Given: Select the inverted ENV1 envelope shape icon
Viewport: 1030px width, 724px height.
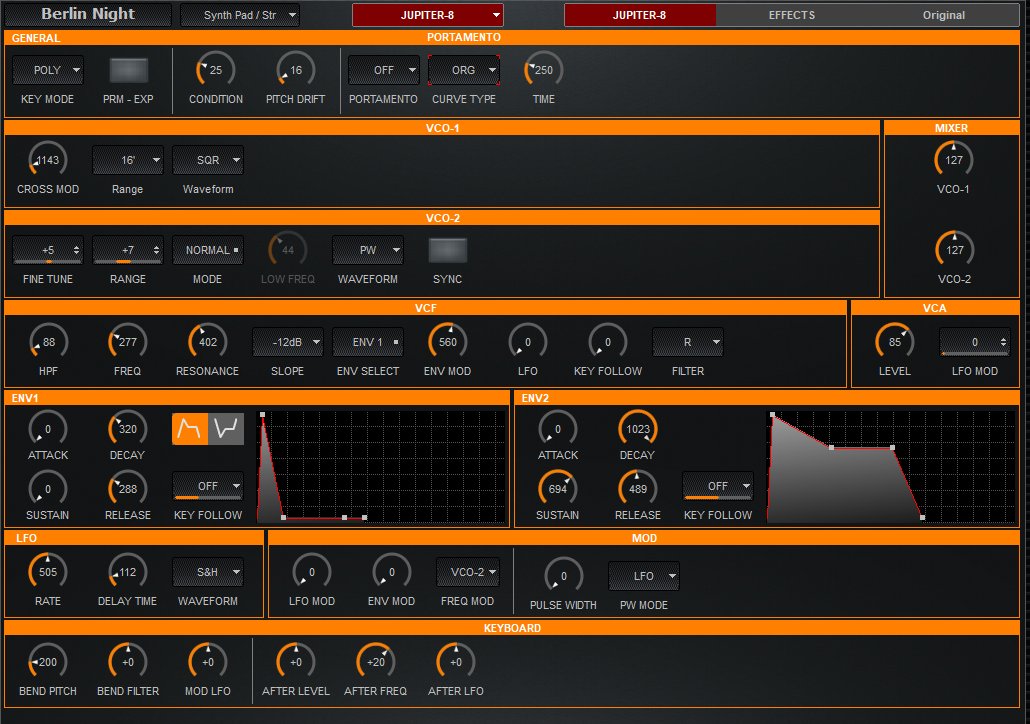Looking at the screenshot, I should 226,429.
